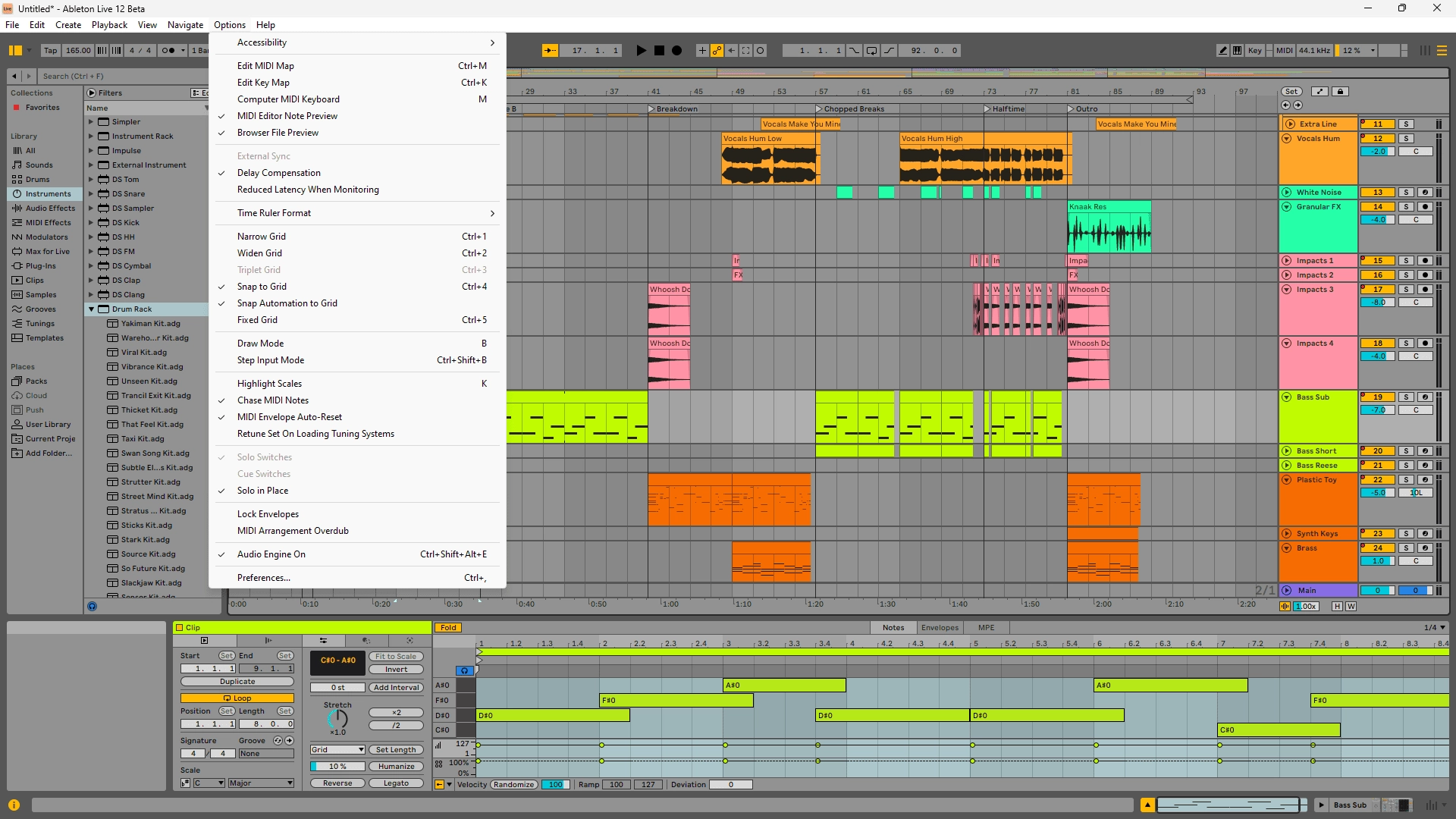Toggle the computer MIDI keyboard icon

click(x=1237, y=51)
